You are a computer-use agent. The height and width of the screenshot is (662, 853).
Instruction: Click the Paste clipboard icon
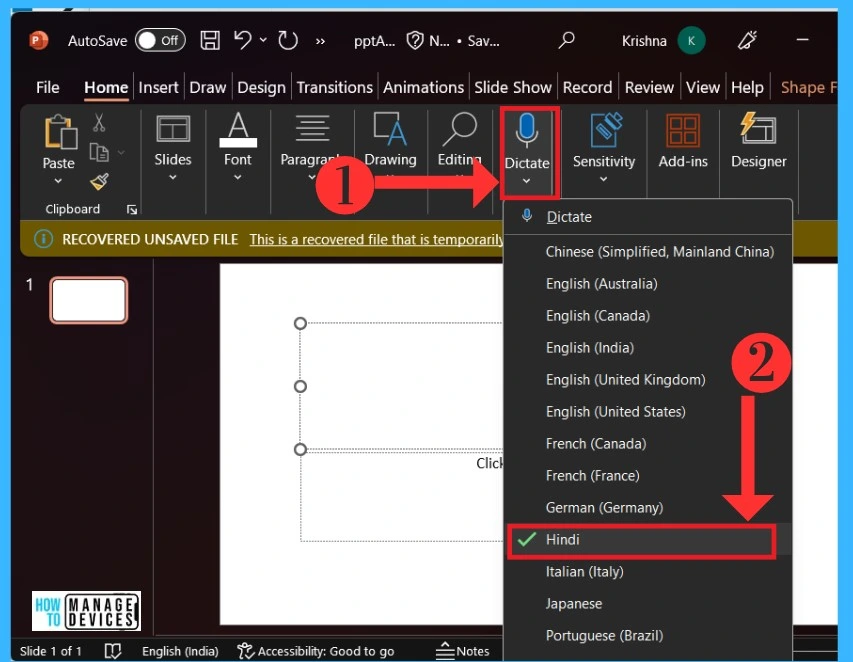coord(59,132)
